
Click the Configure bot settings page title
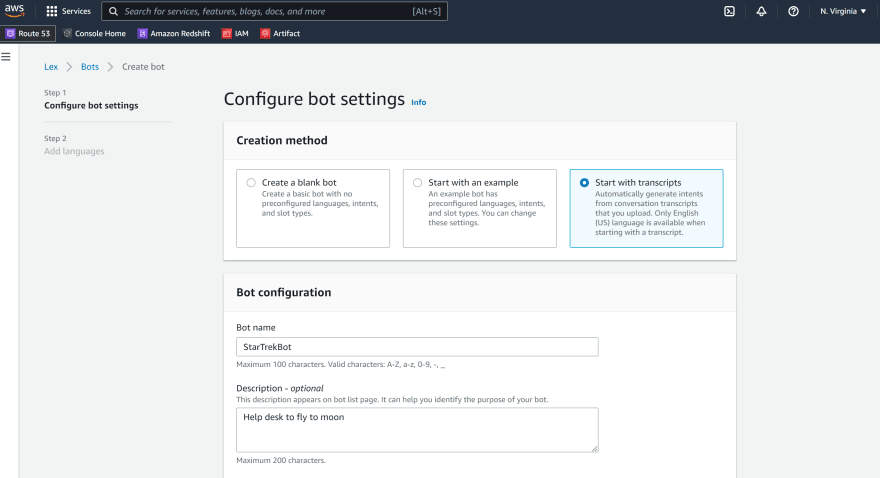pos(314,99)
